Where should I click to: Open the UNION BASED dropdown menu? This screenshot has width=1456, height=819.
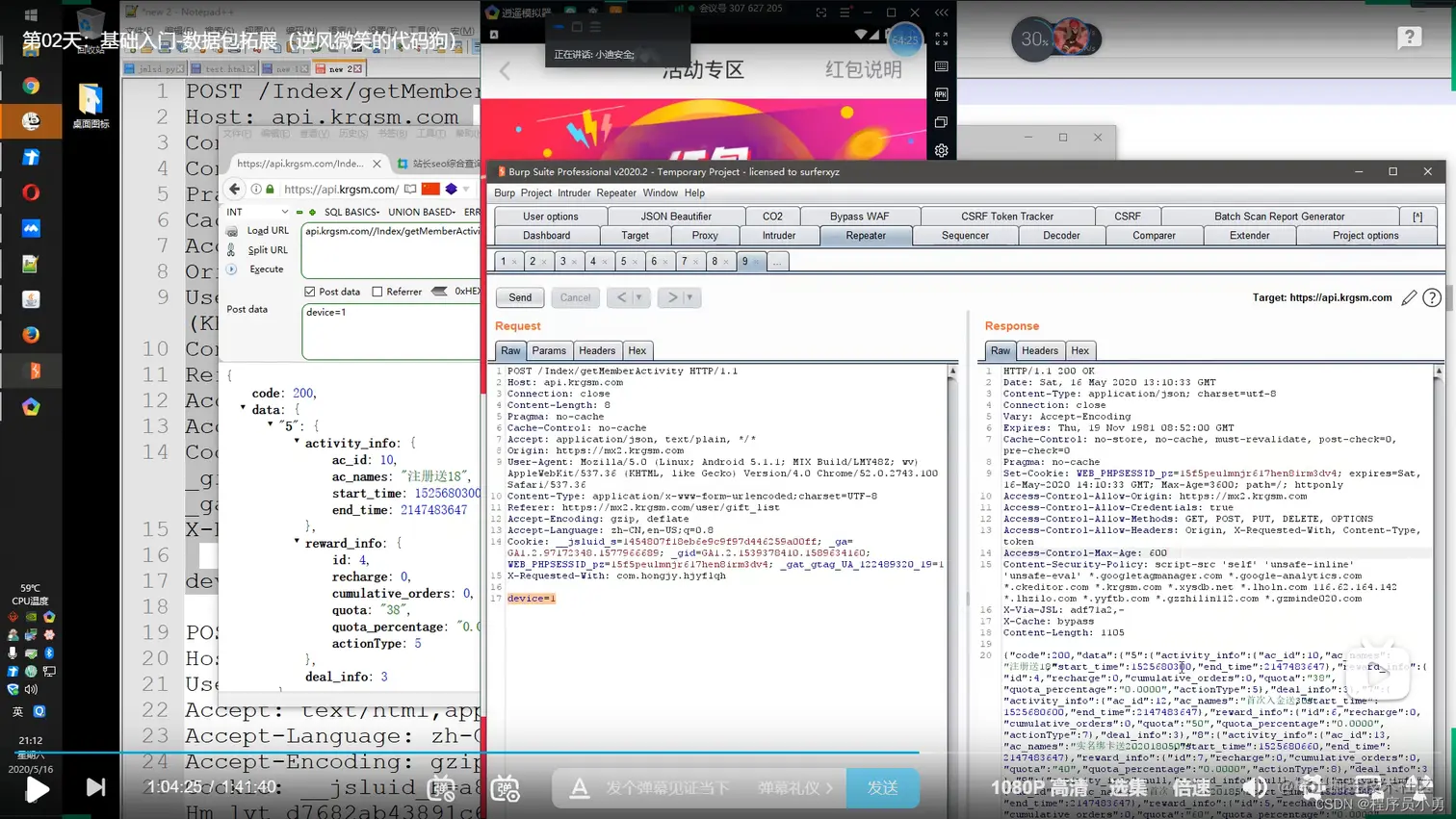click(x=422, y=212)
